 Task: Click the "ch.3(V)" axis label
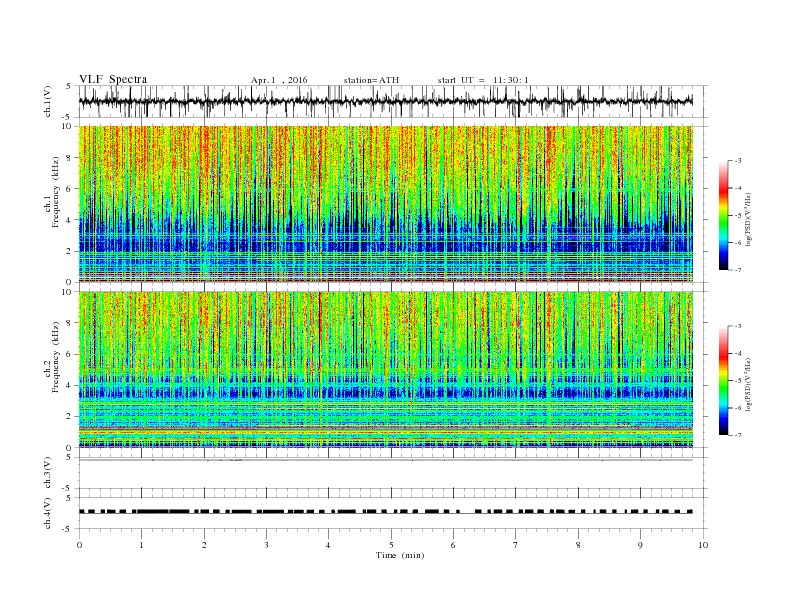pyautogui.click(x=48, y=473)
